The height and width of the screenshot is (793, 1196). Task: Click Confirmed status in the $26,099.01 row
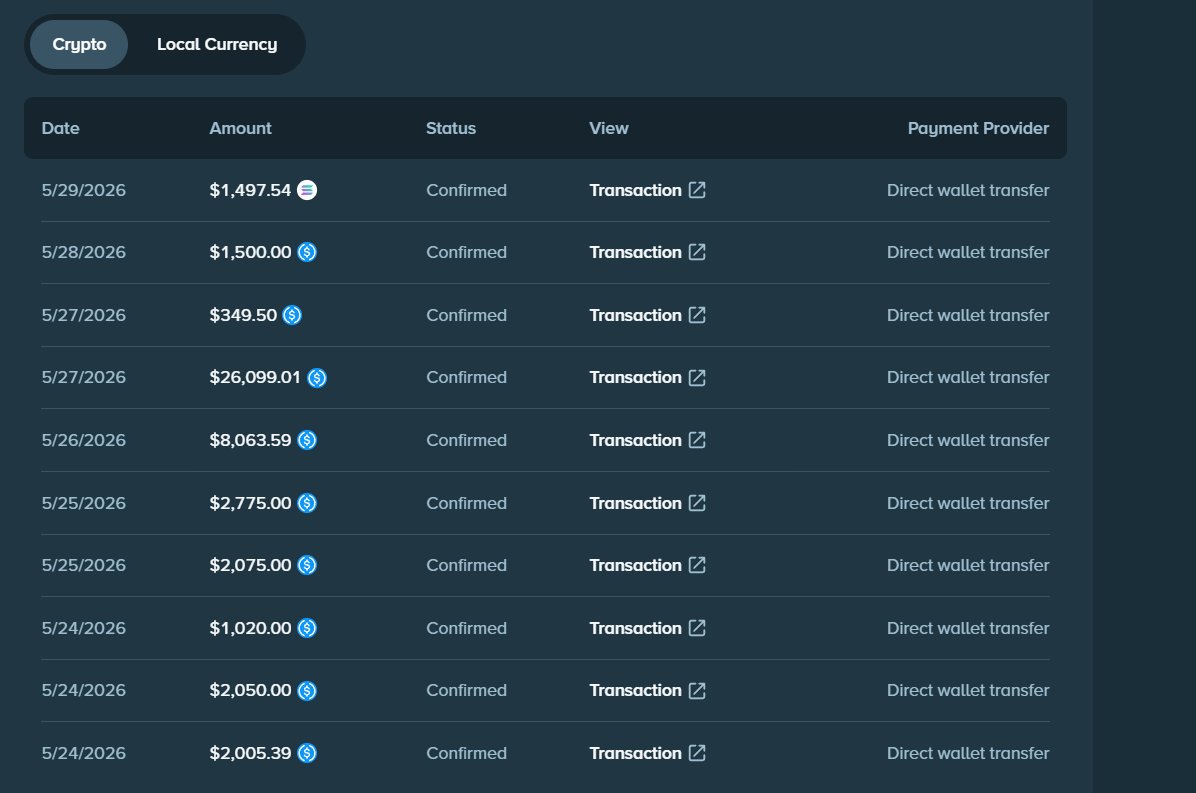(x=466, y=377)
